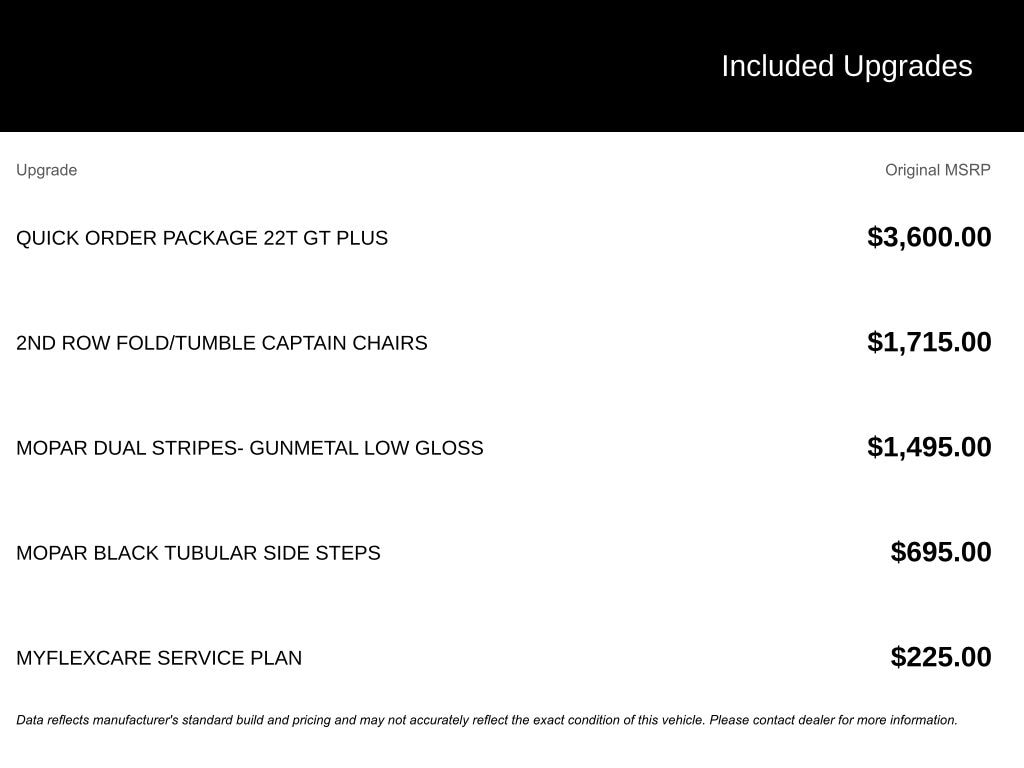The image size is (1024, 768).
Task: Click "Please contact dealer for more information"
Action: click(833, 720)
